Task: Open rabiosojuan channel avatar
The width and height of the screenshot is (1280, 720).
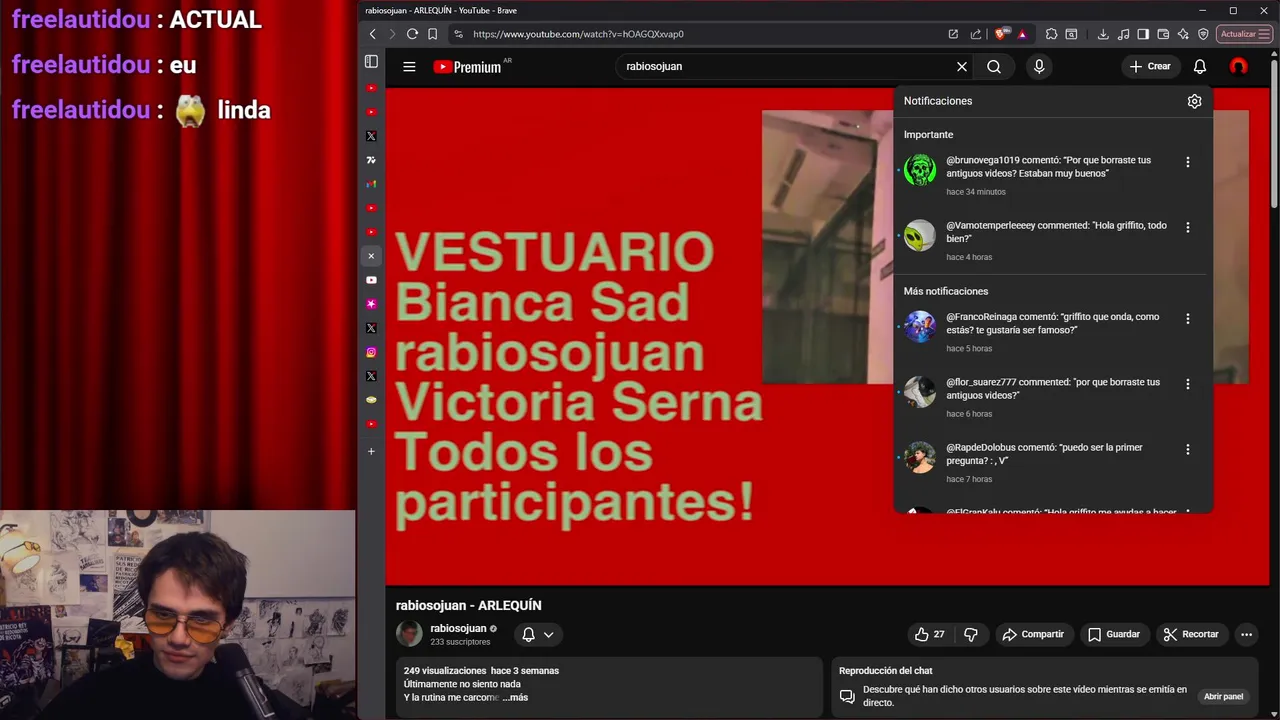Action: tap(409, 634)
